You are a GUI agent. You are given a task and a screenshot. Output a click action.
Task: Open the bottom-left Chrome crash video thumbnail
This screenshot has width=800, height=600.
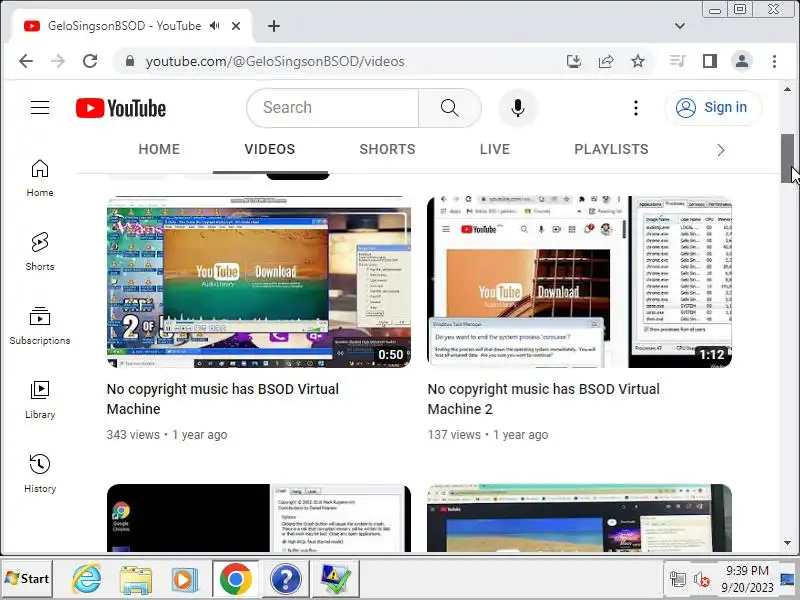click(259, 518)
